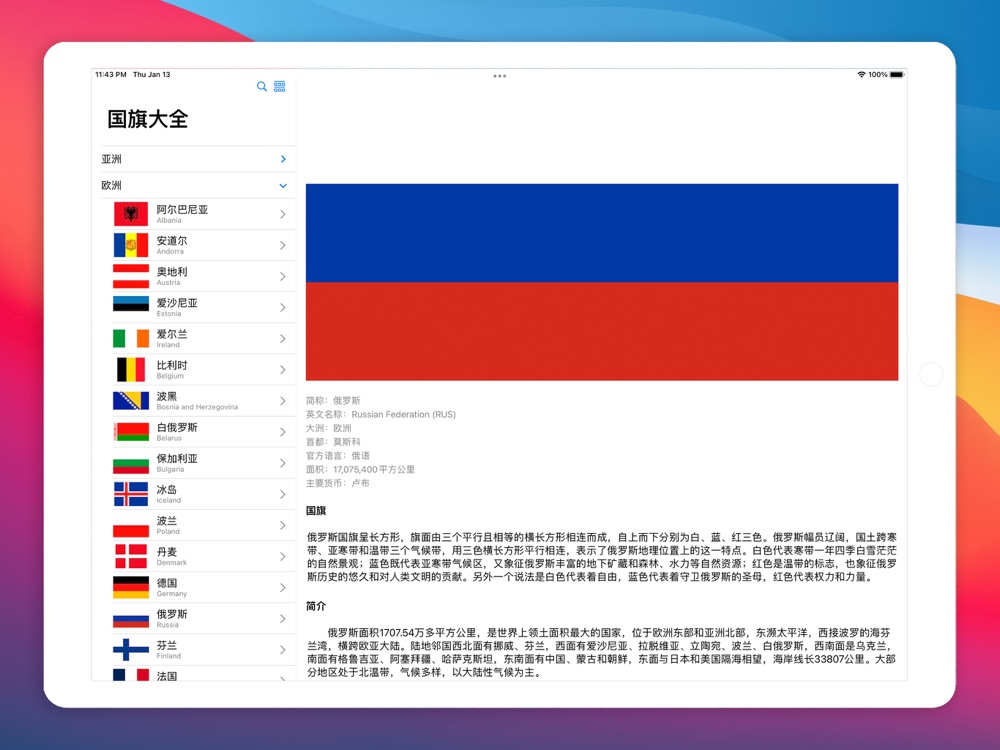
Task: Open the 奥地利 Austria row chevron
Action: click(283, 276)
